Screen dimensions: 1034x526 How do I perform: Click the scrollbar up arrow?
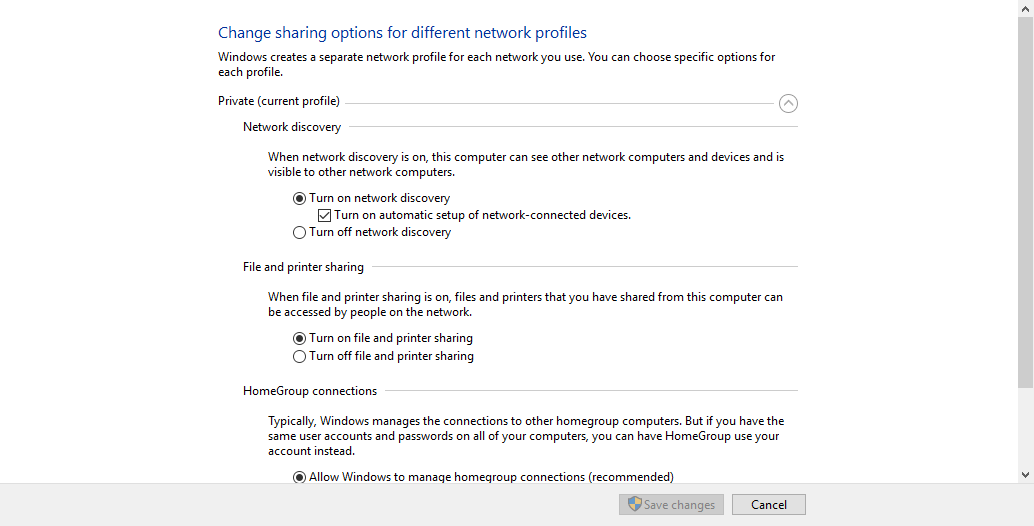click(x=1025, y=7)
